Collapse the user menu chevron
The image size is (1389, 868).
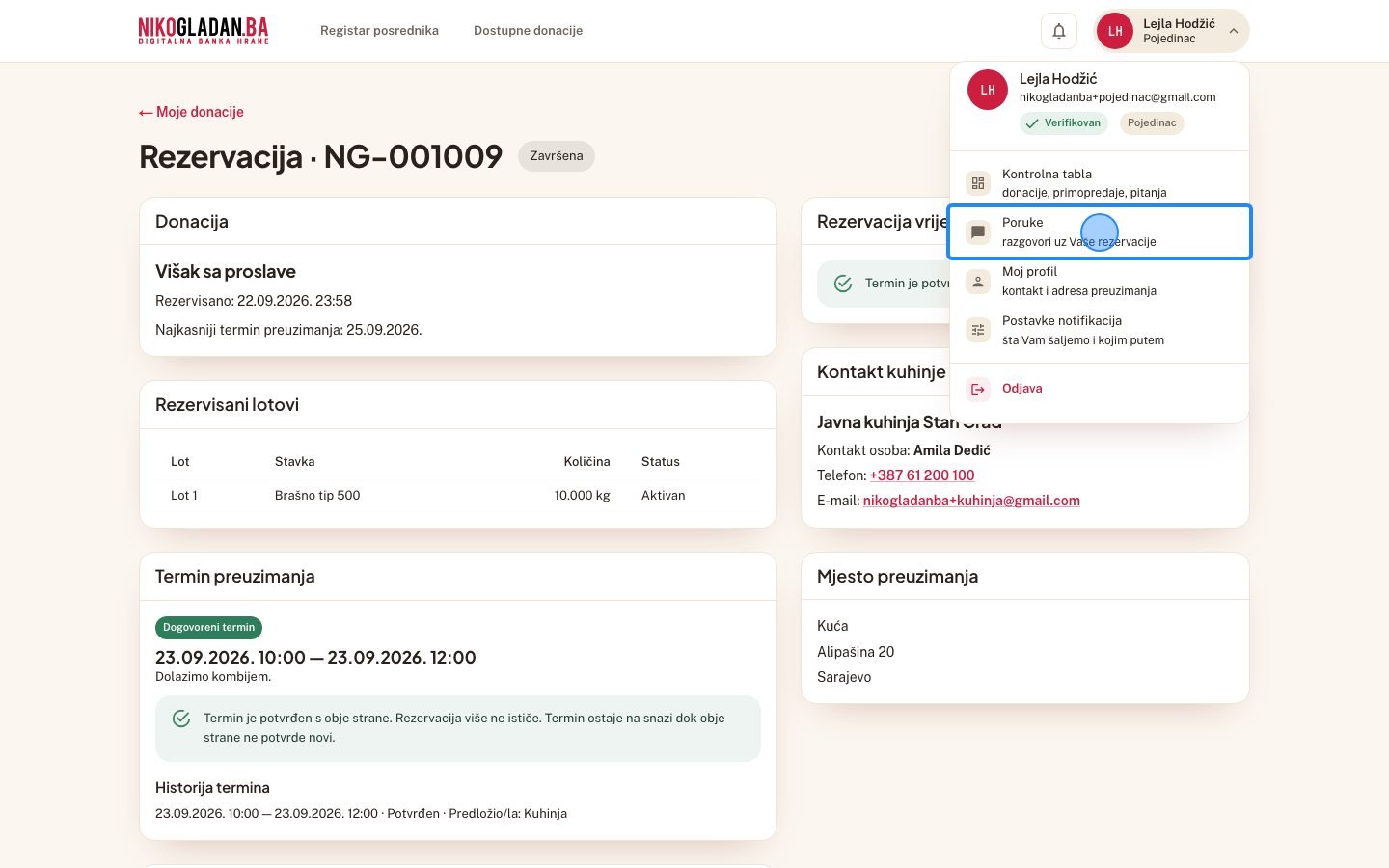pos(1233,31)
